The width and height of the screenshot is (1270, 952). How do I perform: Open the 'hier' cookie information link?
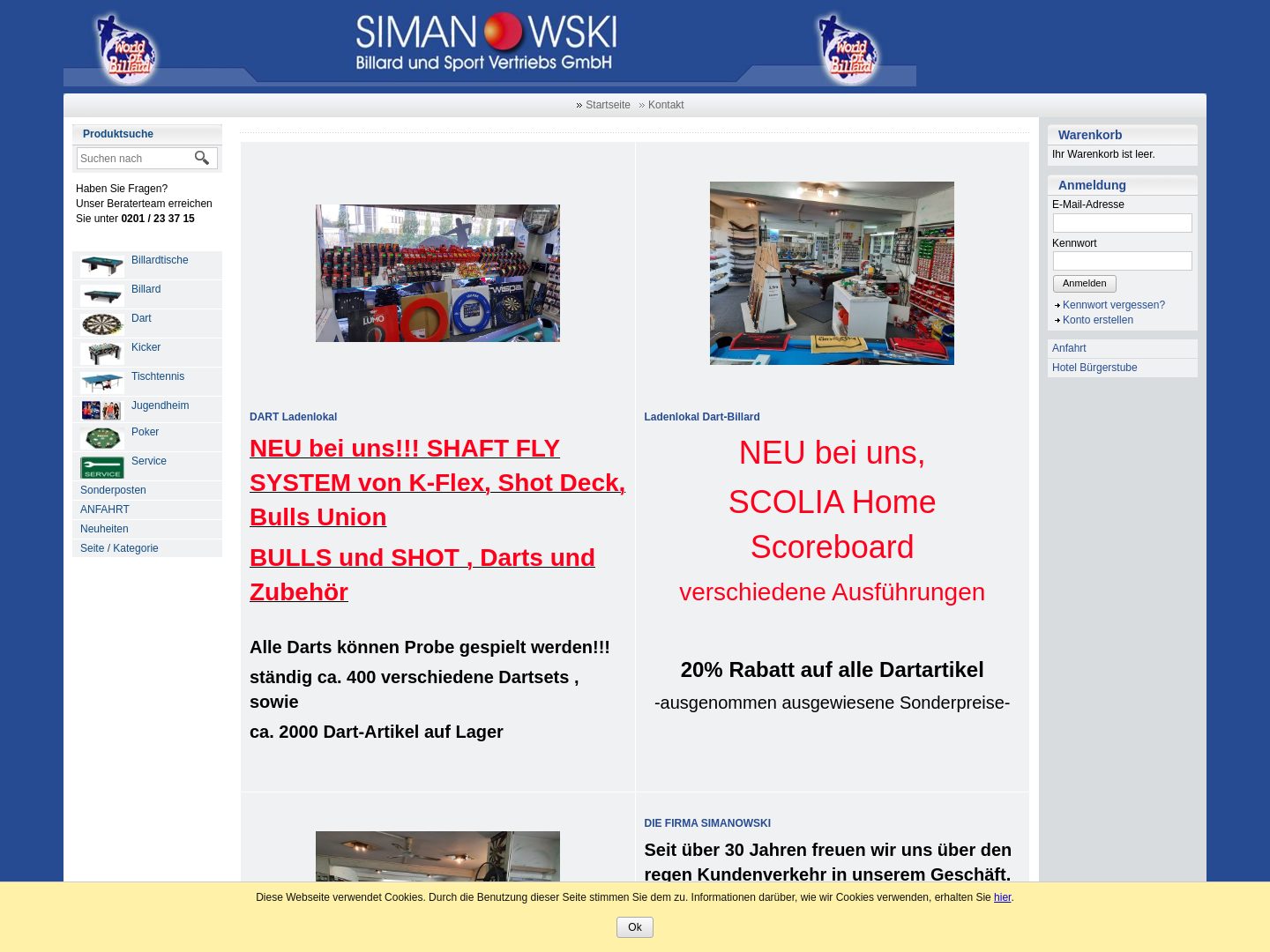click(1003, 897)
